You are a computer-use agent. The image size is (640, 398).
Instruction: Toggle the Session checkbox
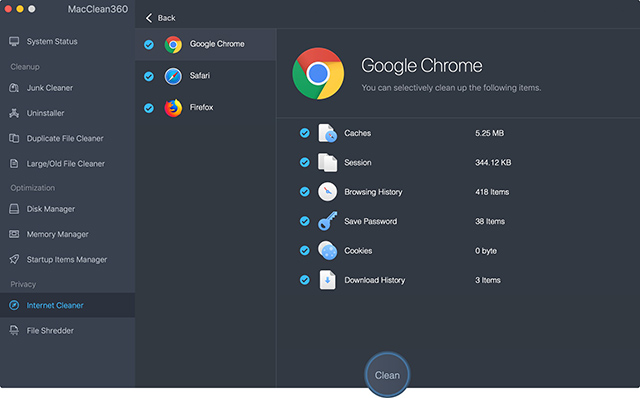pos(304,162)
